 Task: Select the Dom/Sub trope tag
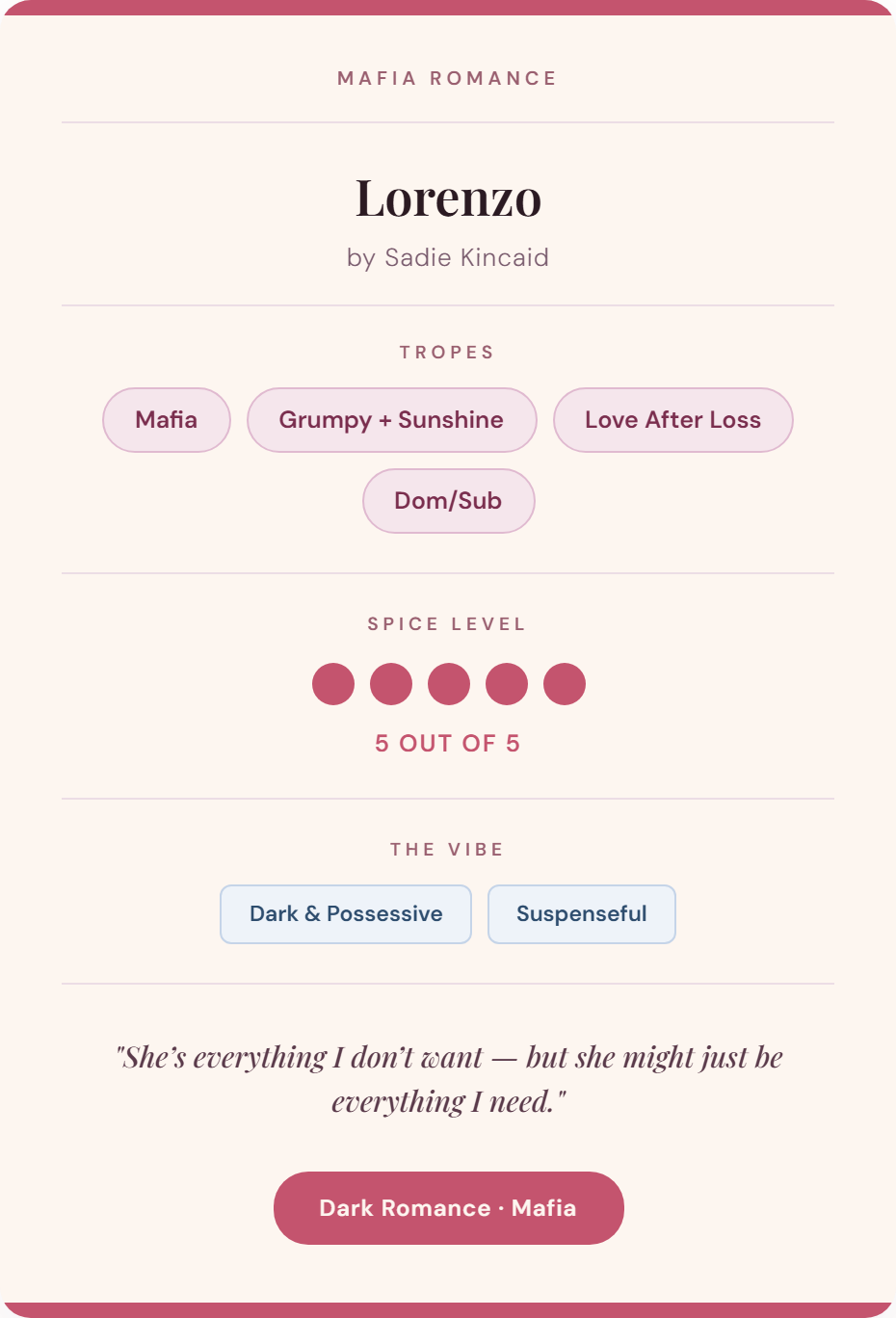(448, 501)
